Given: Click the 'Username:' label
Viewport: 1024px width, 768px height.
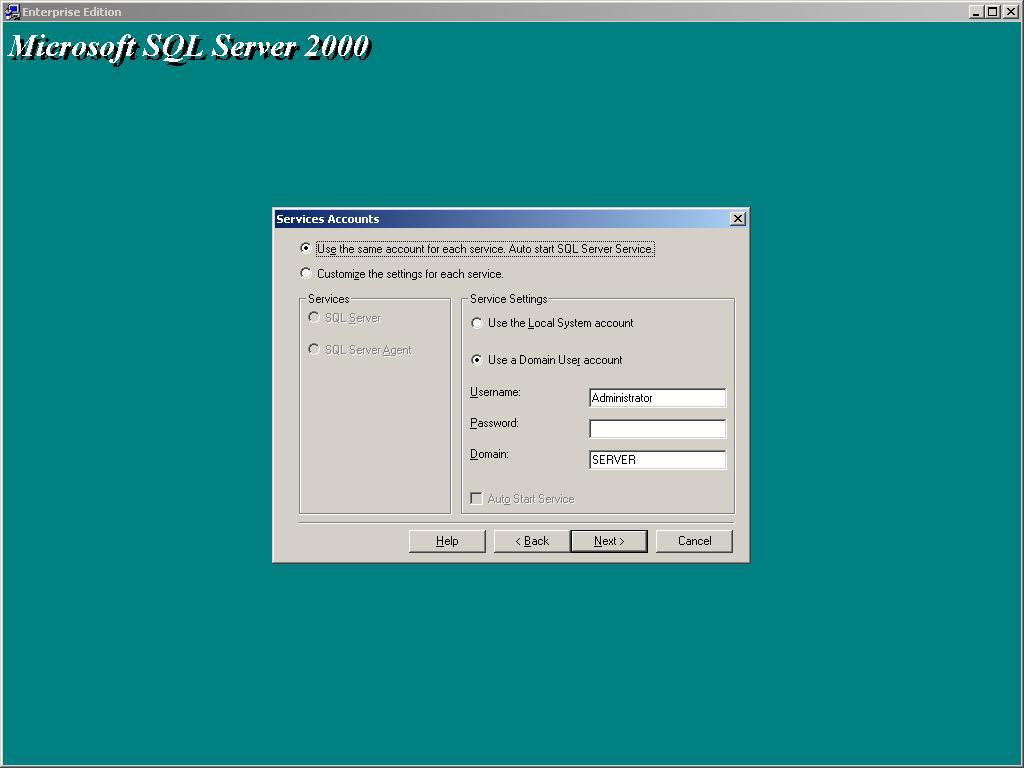Looking at the screenshot, I should [495, 392].
